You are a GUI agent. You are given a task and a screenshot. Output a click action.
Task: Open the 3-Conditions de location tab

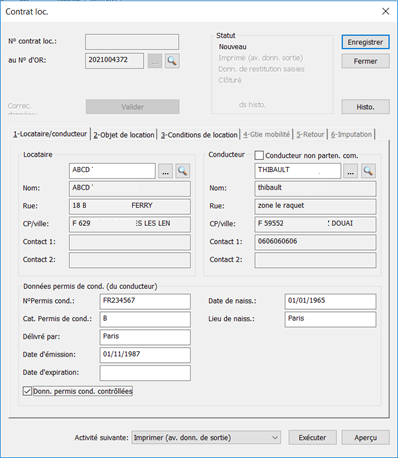click(199, 135)
